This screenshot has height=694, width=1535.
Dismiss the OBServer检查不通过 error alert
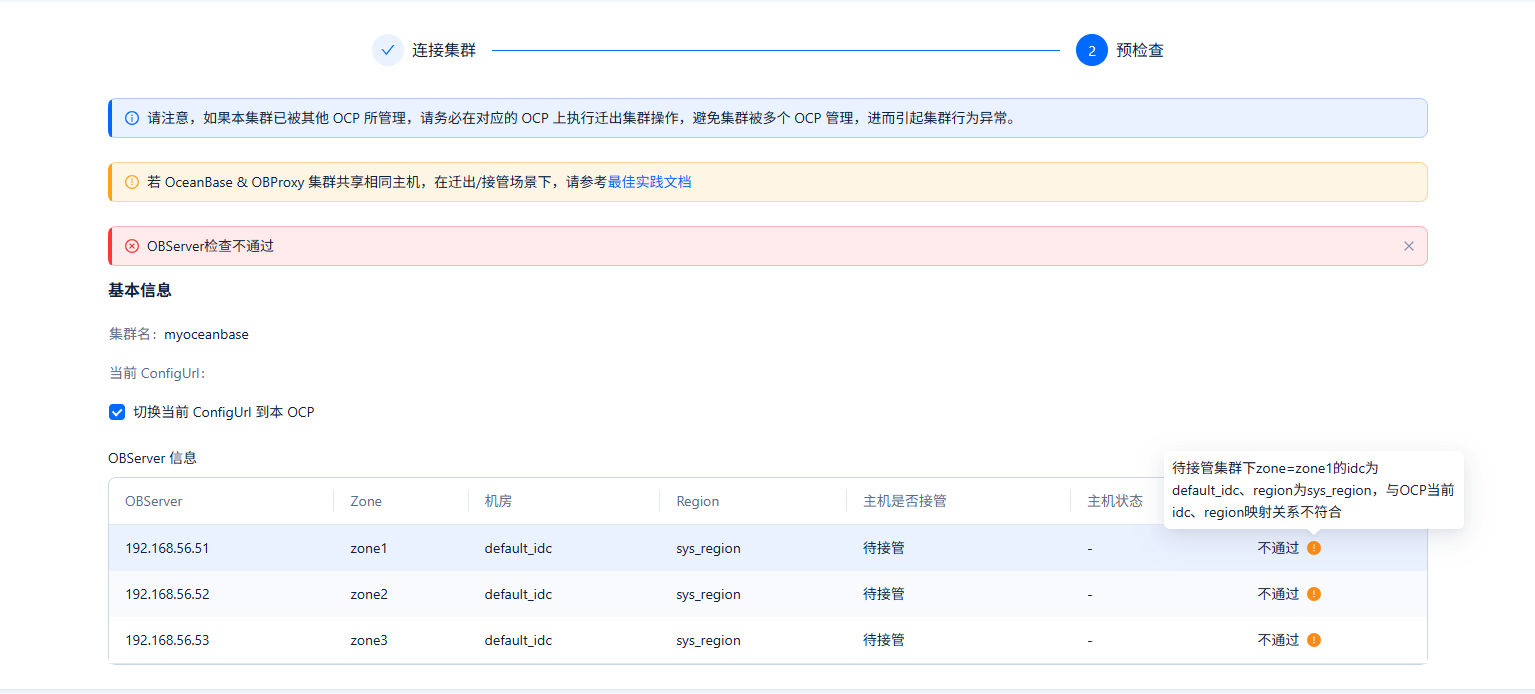coord(1408,246)
